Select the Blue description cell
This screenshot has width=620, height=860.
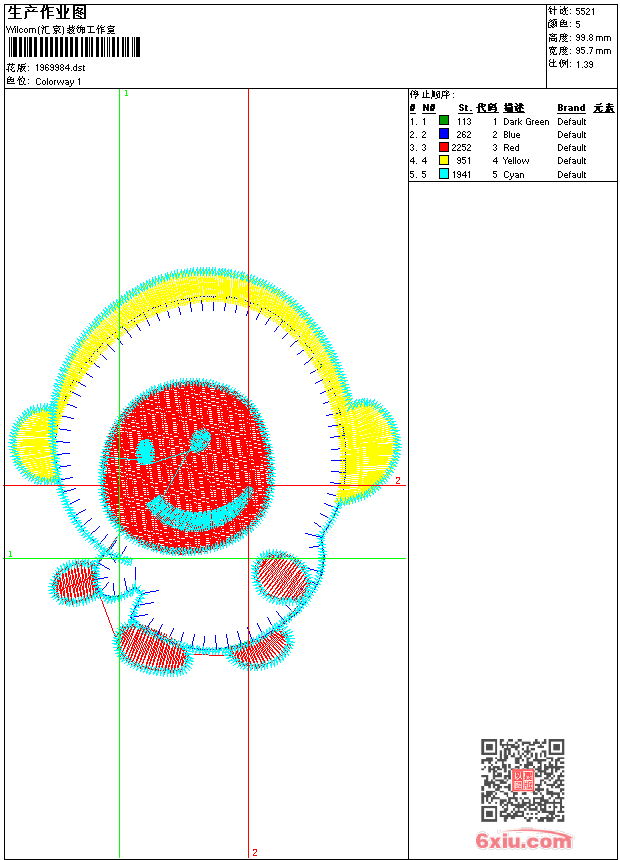[511, 135]
